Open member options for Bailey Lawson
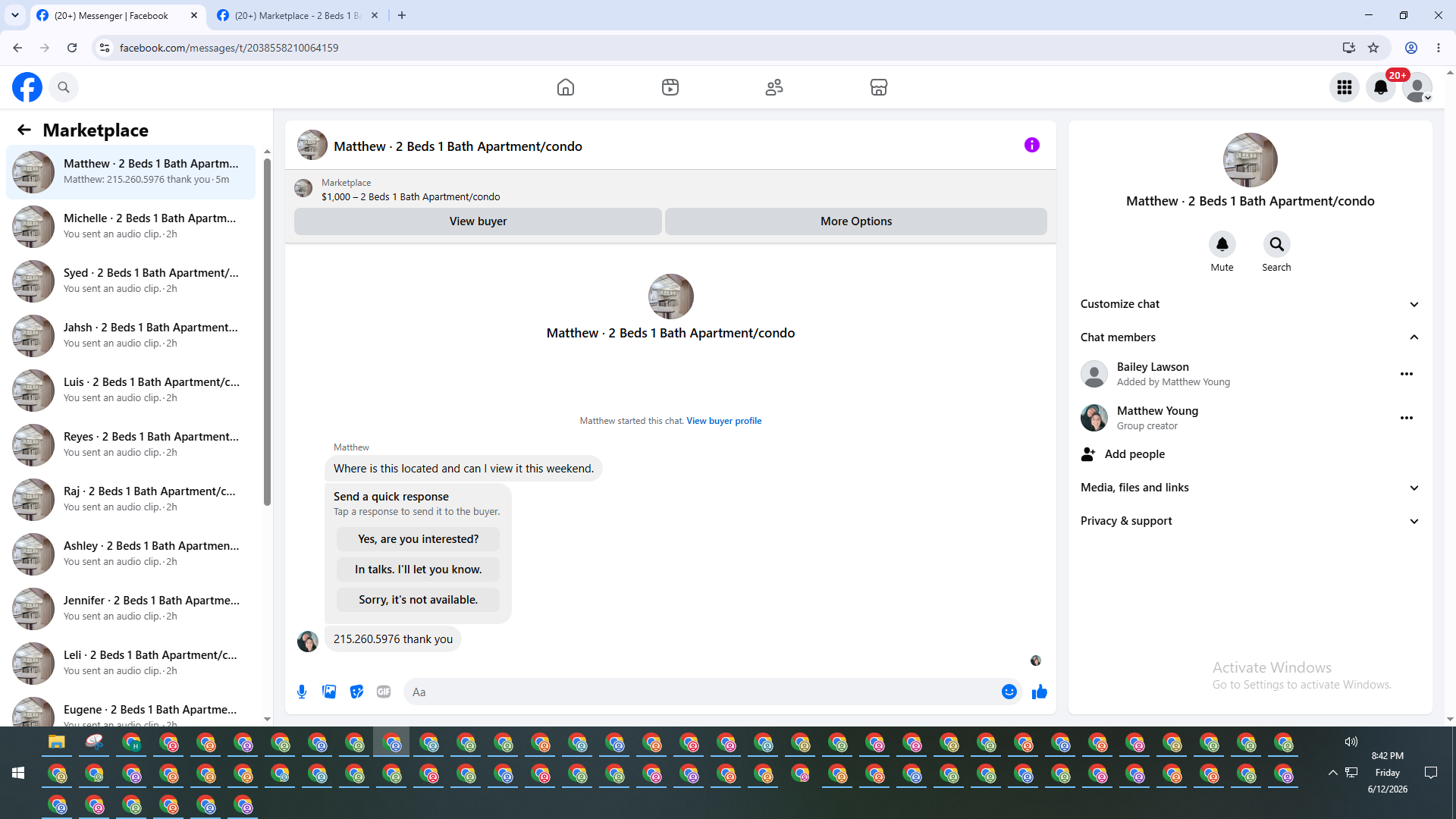The width and height of the screenshot is (1456, 819). coord(1407,374)
